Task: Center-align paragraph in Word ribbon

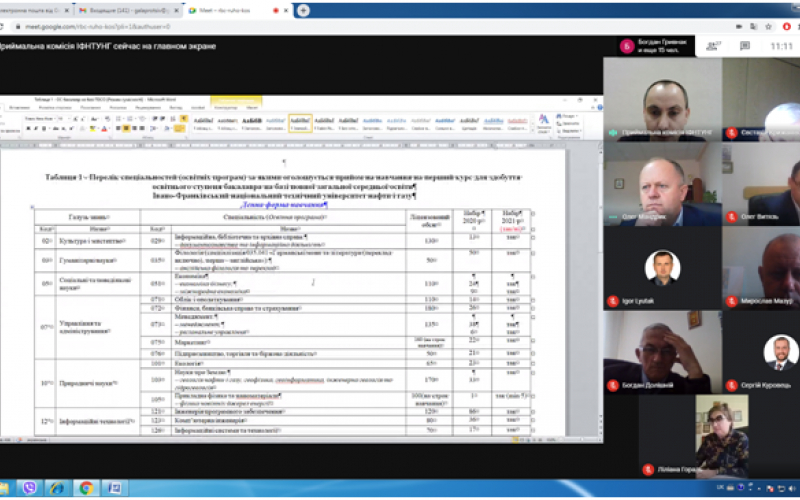Action: pos(127,129)
